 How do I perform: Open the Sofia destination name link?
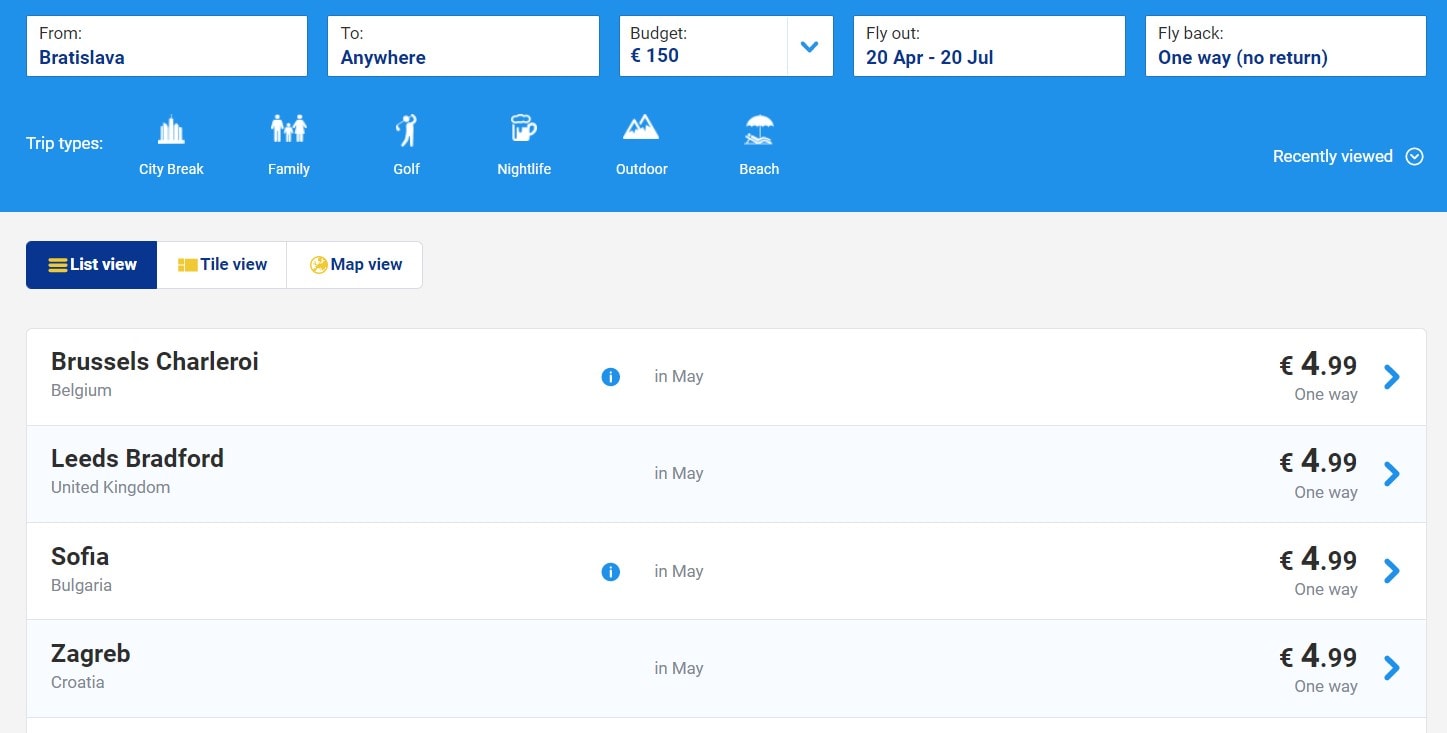[x=80, y=557]
